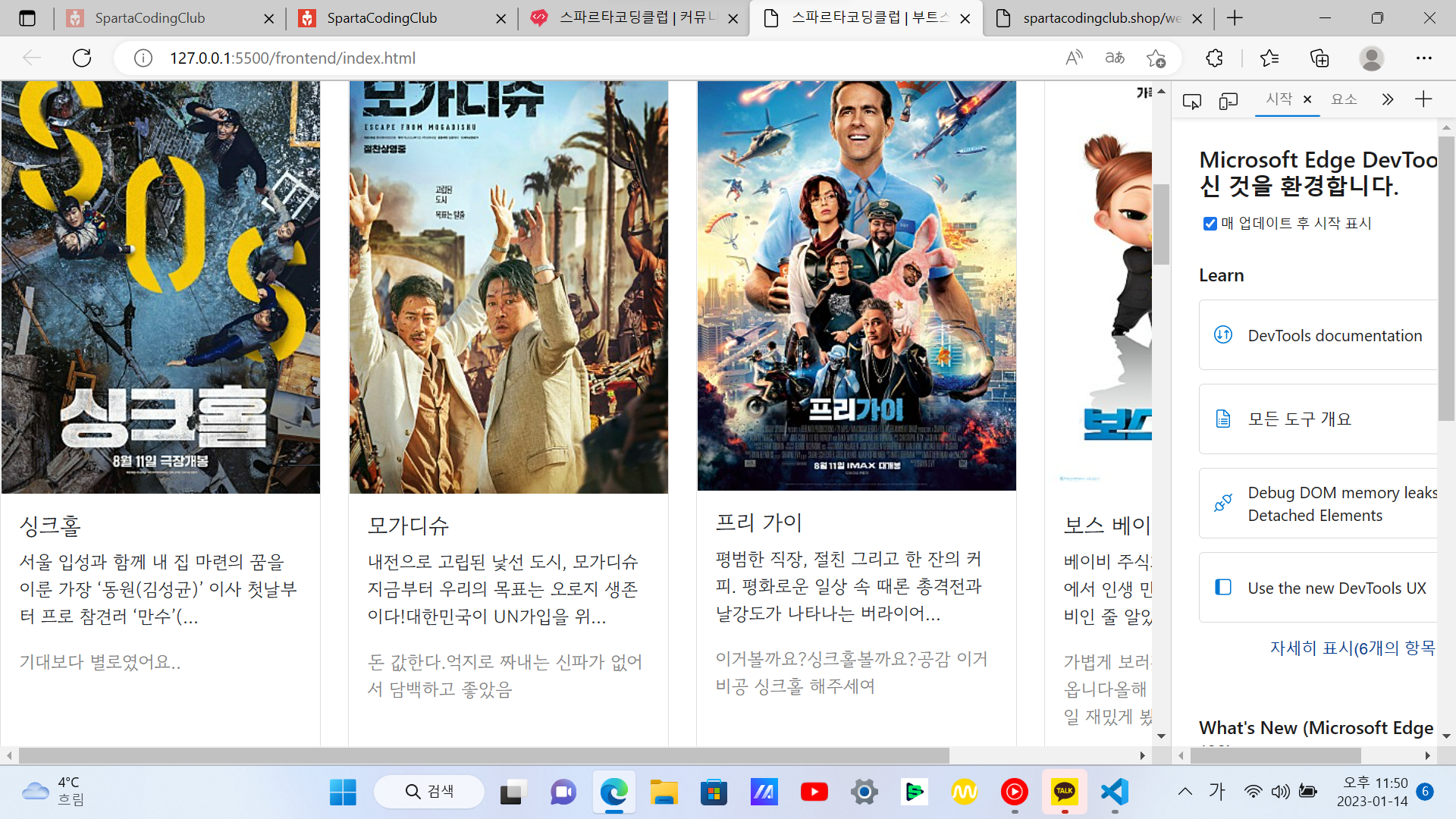This screenshot has height=819, width=1456.
Task: Close the spartacodingclub.shop tab
Action: (x=1197, y=18)
